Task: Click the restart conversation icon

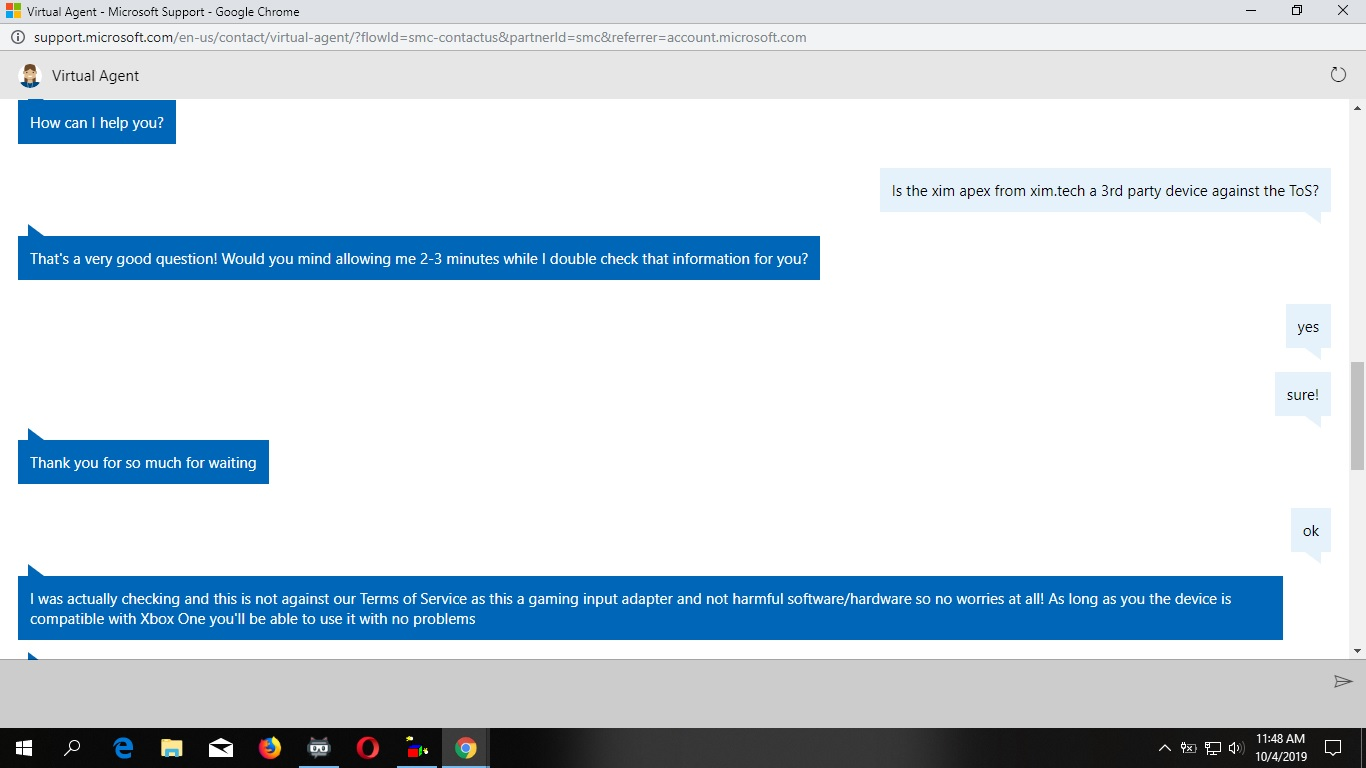Action: click(x=1338, y=74)
